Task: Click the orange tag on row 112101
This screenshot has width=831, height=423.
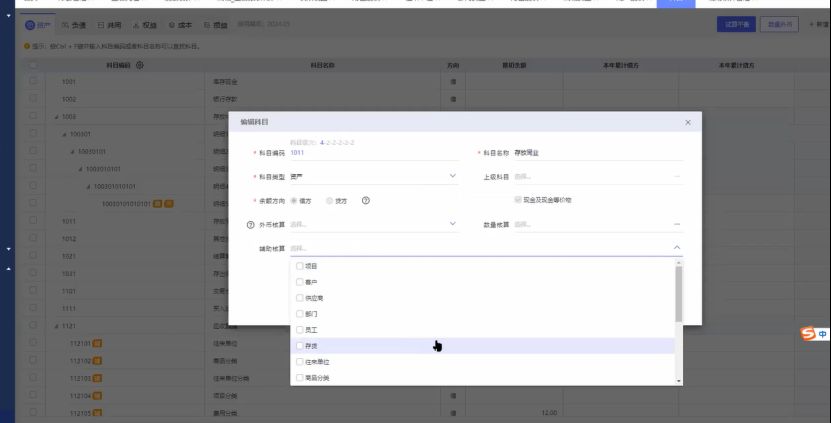Action: (x=98, y=343)
